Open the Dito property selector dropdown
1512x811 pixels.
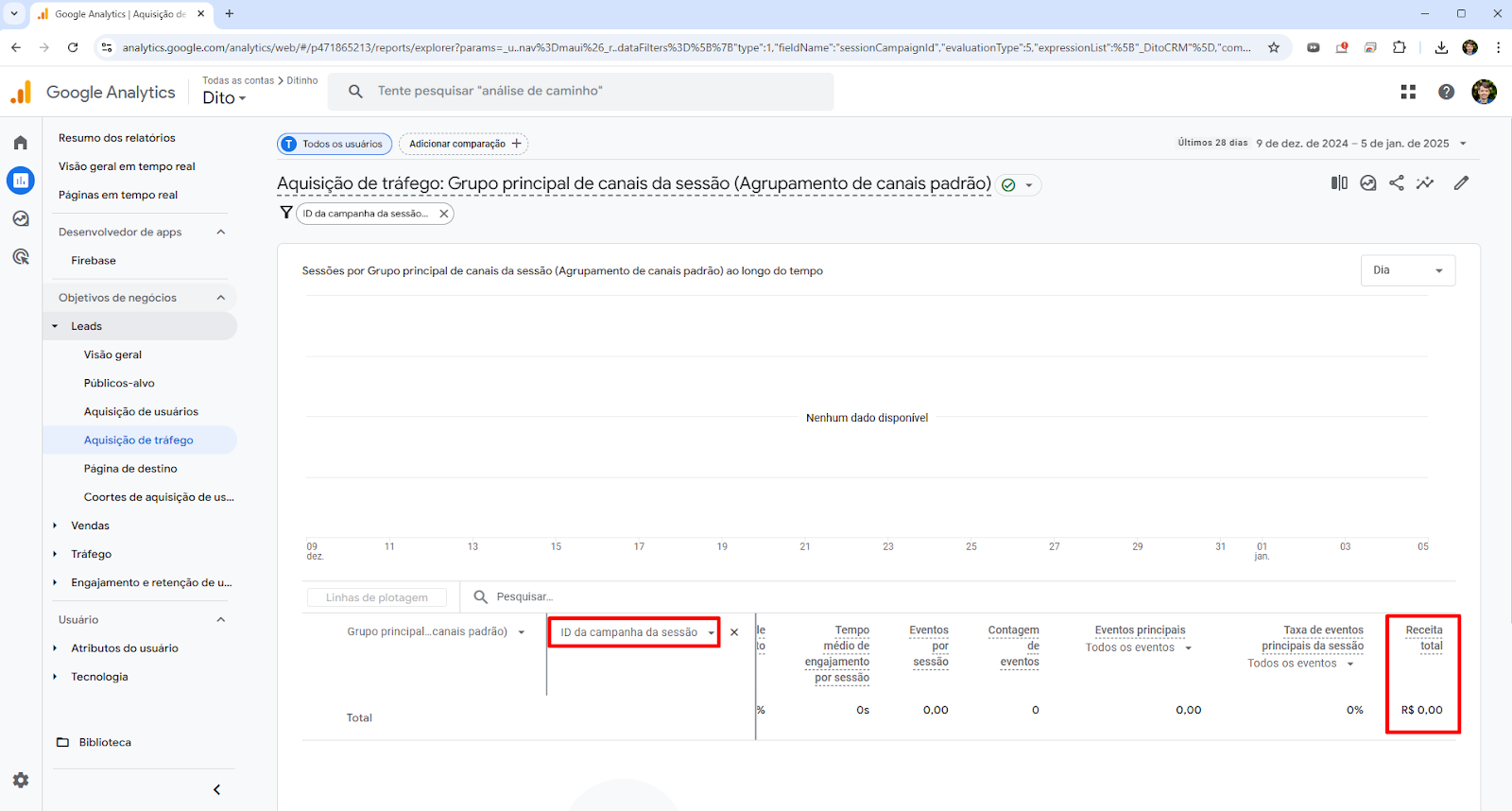coord(224,97)
